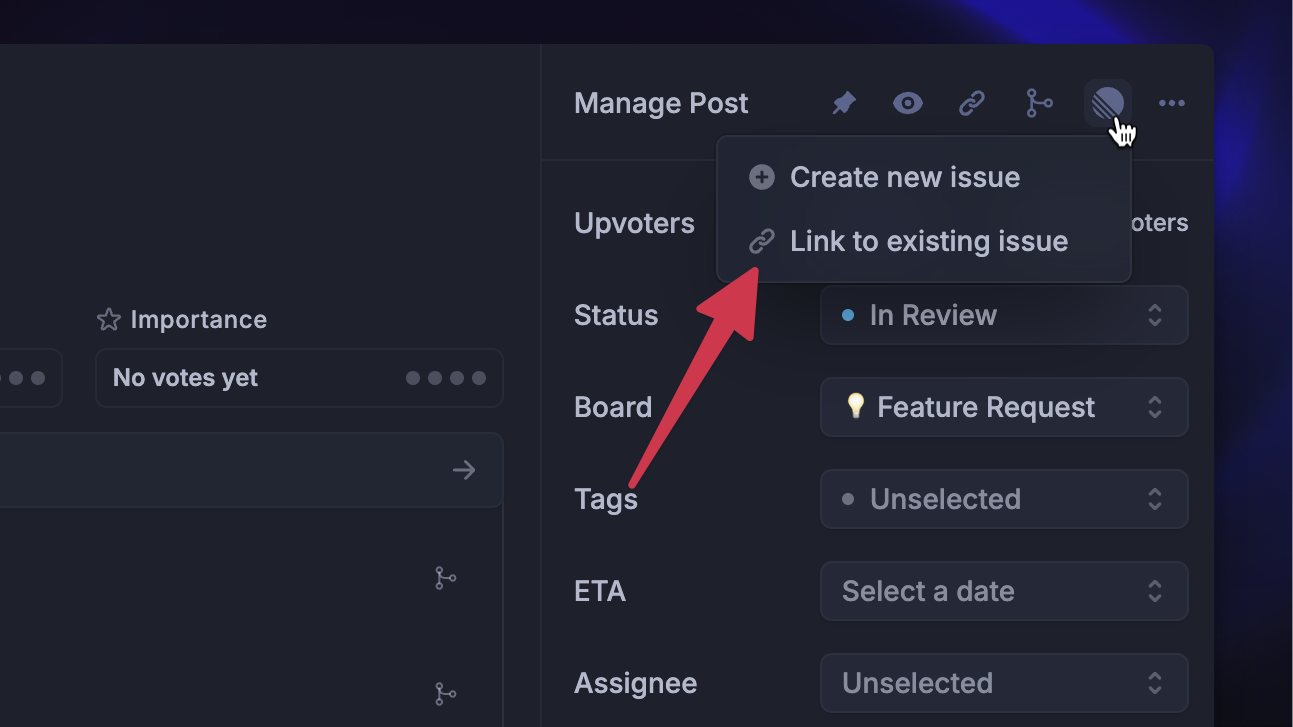Click the arrow icon in the comment field
The height and width of the screenshot is (727, 1293).
pyautogui.click(x=464, y=470)
